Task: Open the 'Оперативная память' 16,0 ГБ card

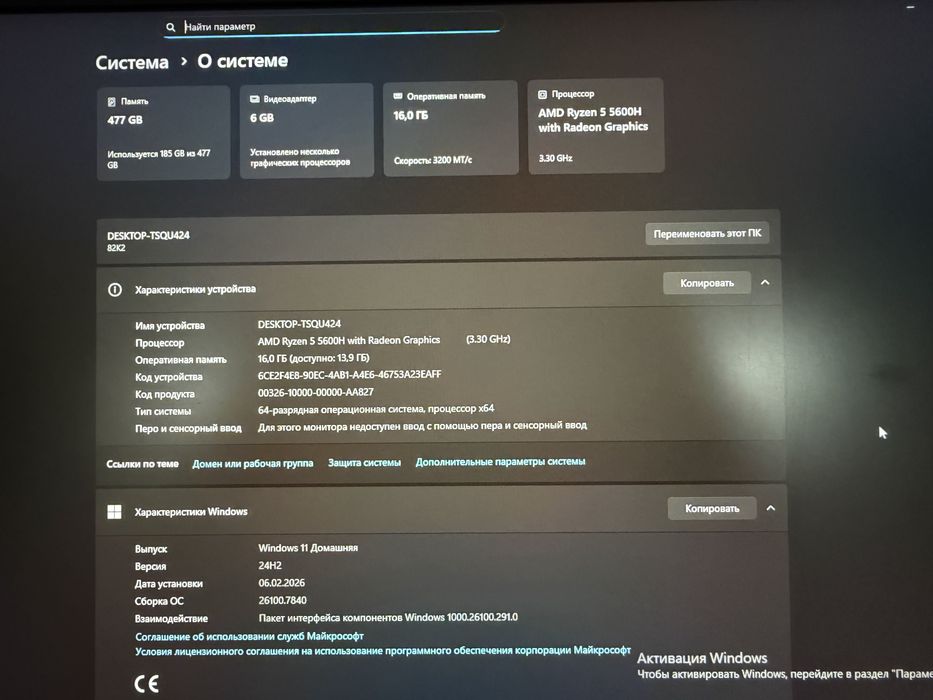Action: (450, 128)
